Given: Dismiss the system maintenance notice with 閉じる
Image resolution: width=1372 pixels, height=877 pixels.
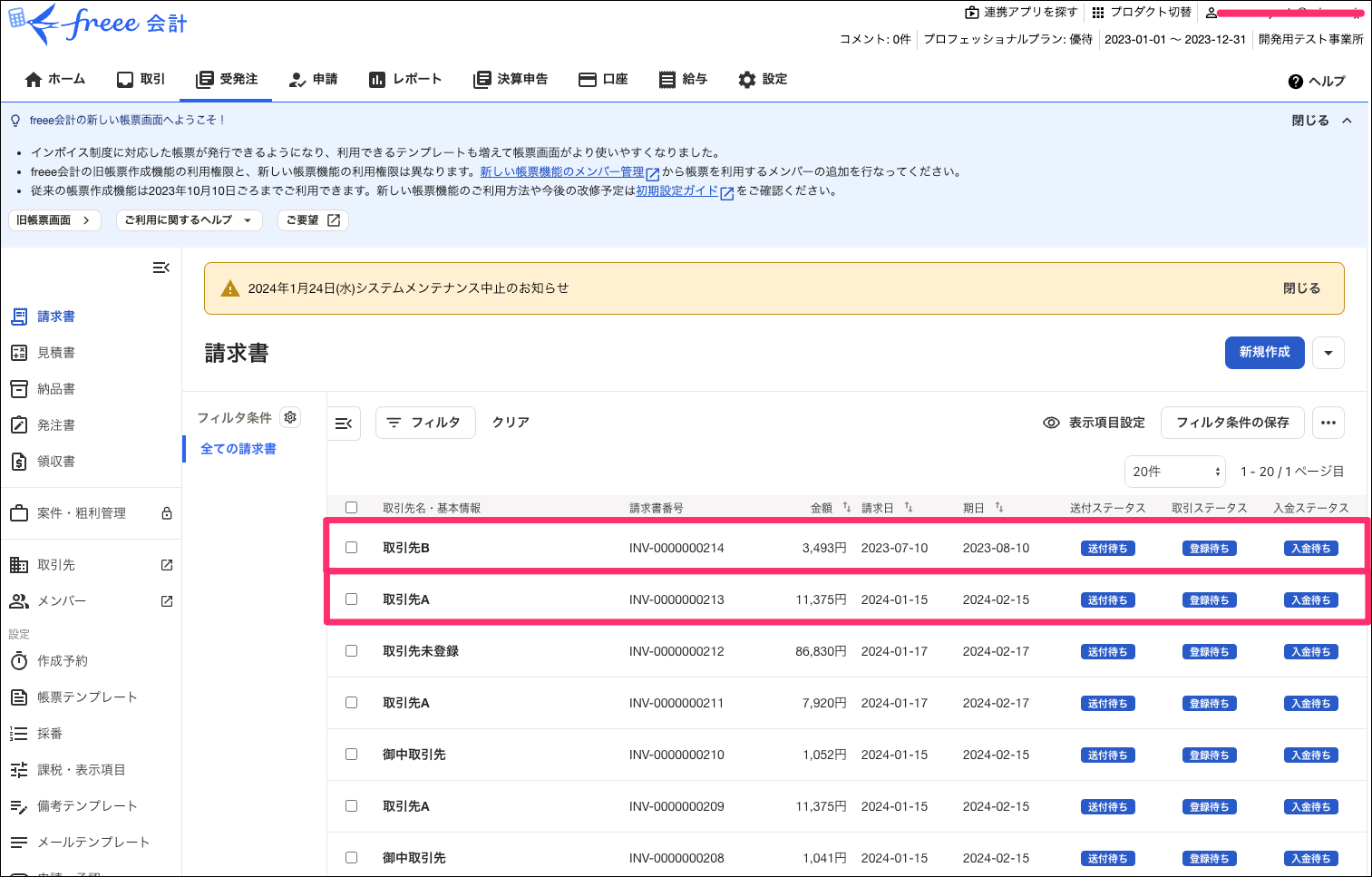Looking at the screenshot, I should point(1303,287).
